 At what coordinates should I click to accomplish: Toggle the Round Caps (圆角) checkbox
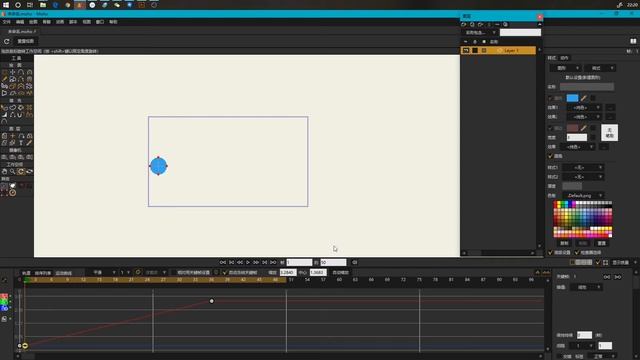(550, 156)
